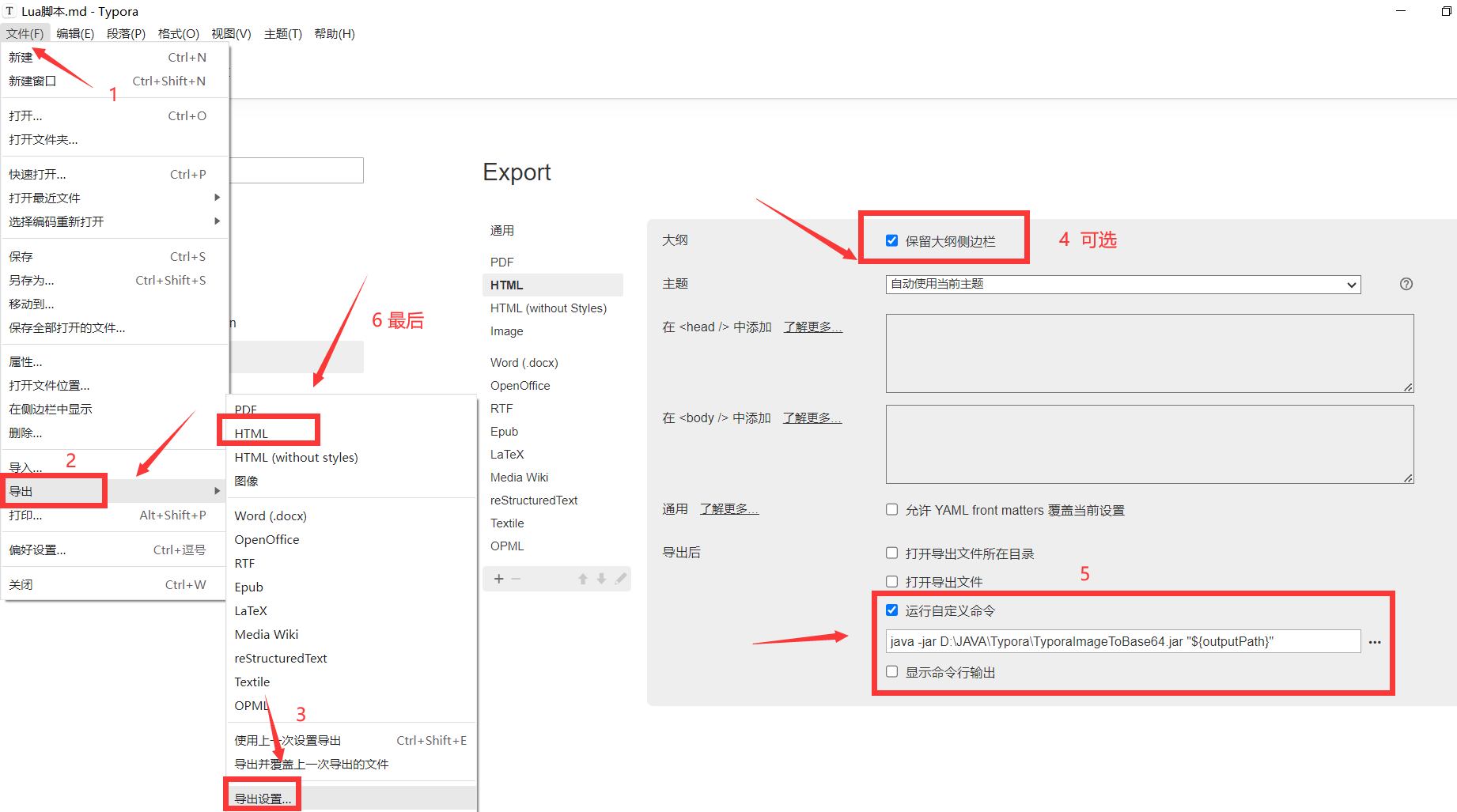This screenshot has height=812, width=1457.
Task: Choose 另存为... in the File menu
Action: click(115, 280)
